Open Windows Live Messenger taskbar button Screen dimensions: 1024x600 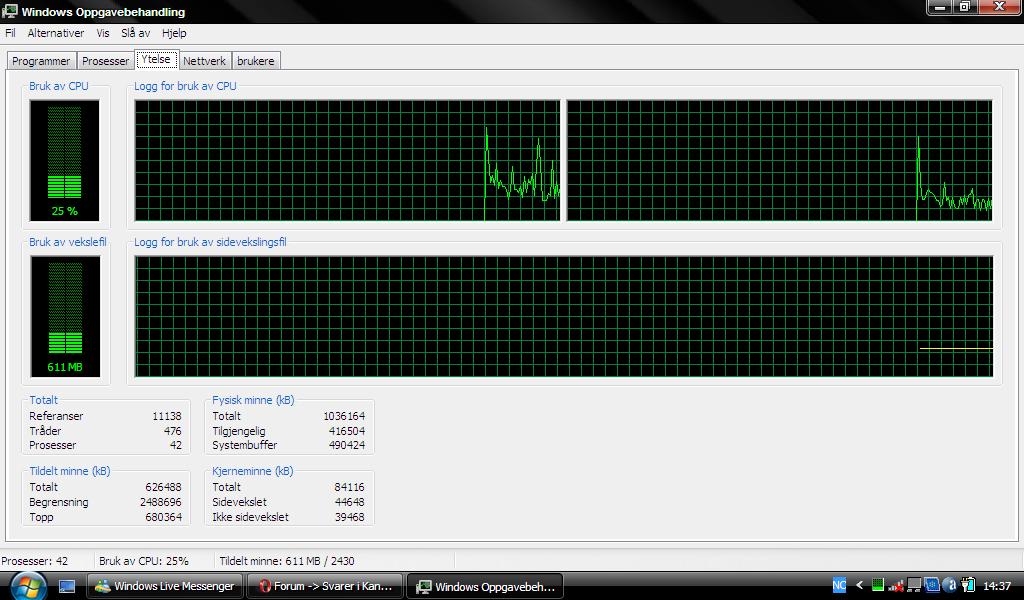165,586
